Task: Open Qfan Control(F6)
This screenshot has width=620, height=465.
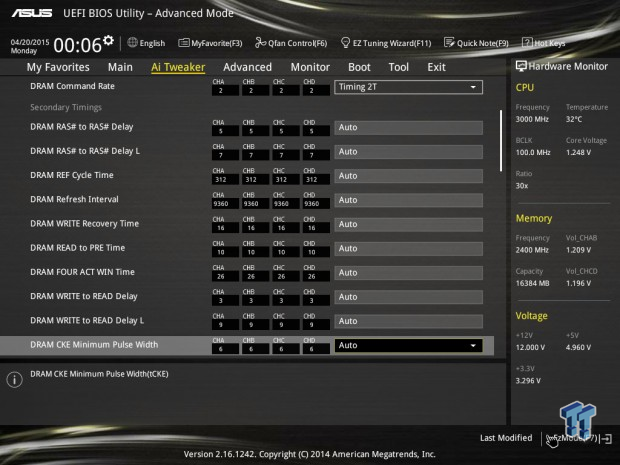Action: point(291,43)
